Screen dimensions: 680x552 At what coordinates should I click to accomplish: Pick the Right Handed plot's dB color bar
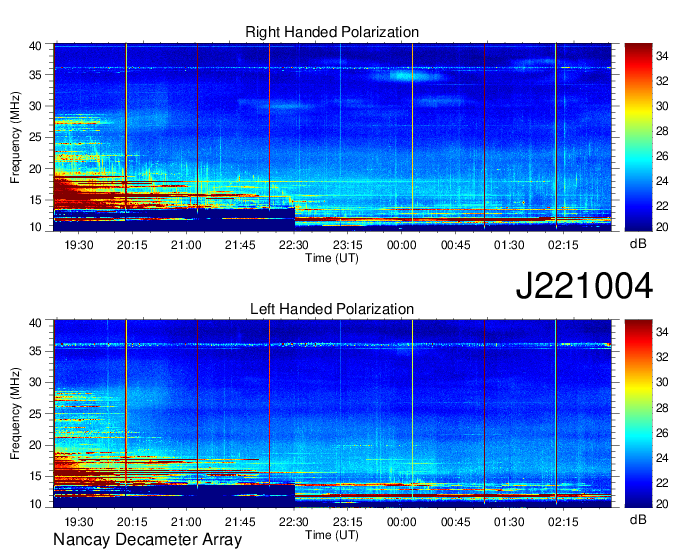(638, 137)
